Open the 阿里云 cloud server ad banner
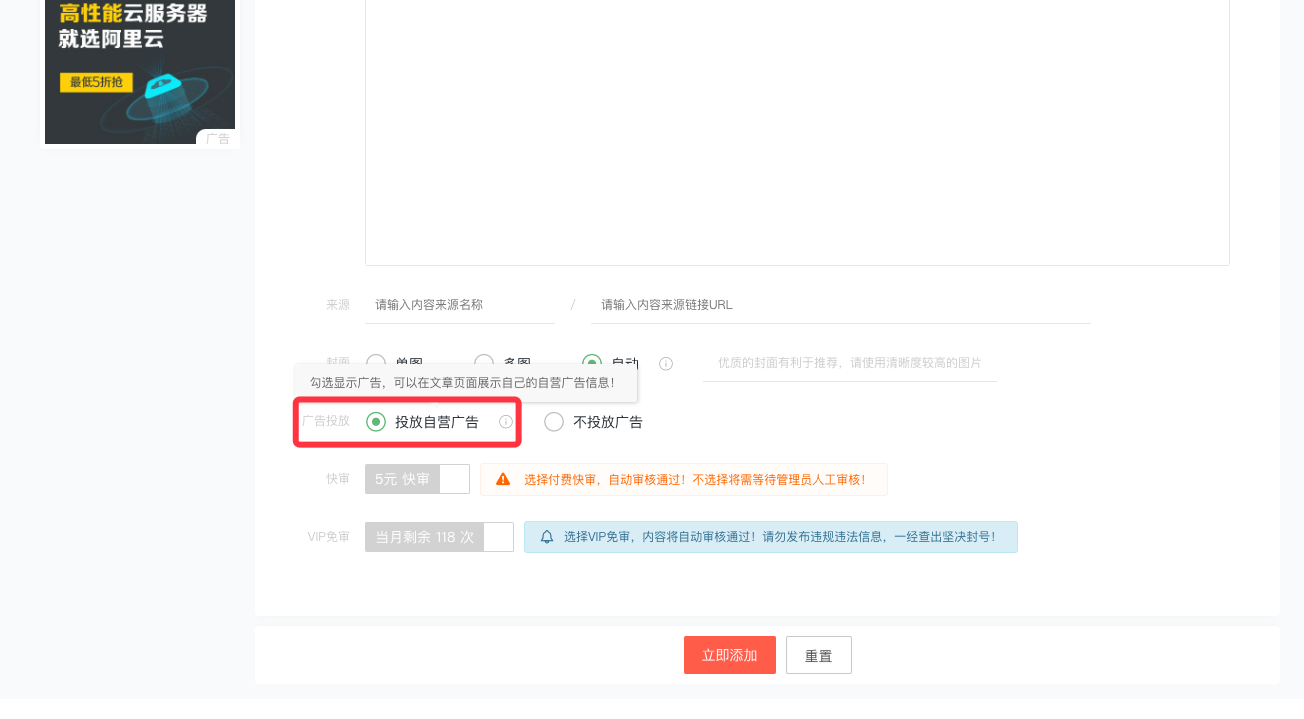This screenshot has width=1304, height=719. [140, 72]
